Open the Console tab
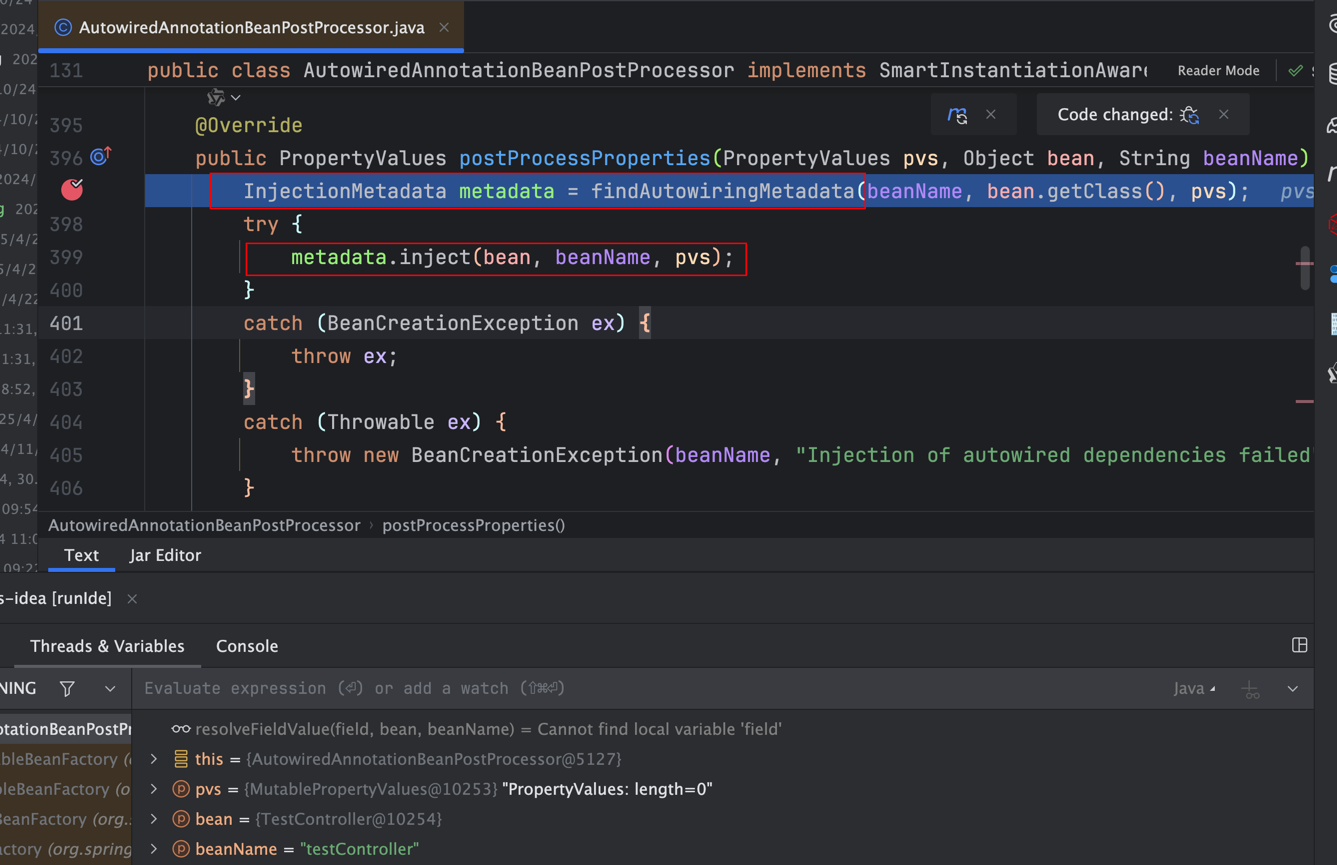This screenshot has width=1337, height=865. pos(247,646)
